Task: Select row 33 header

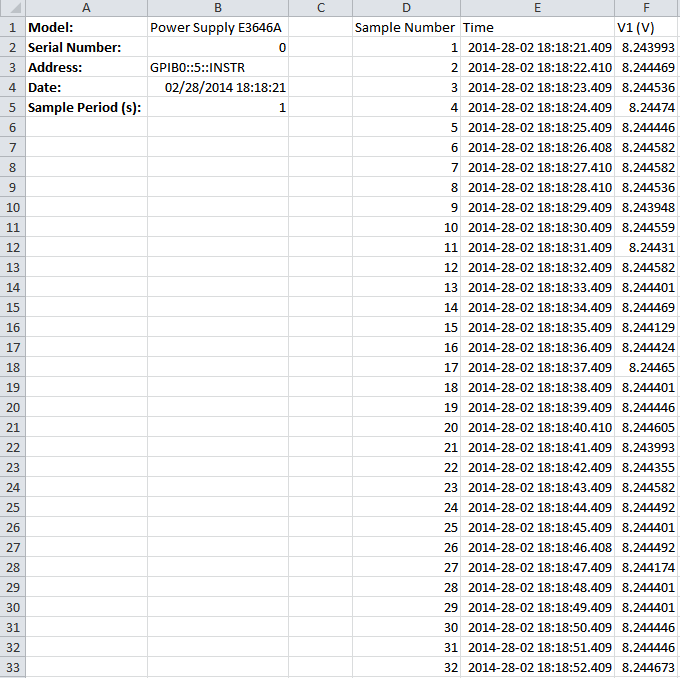Action: click(x=13, y=667)
